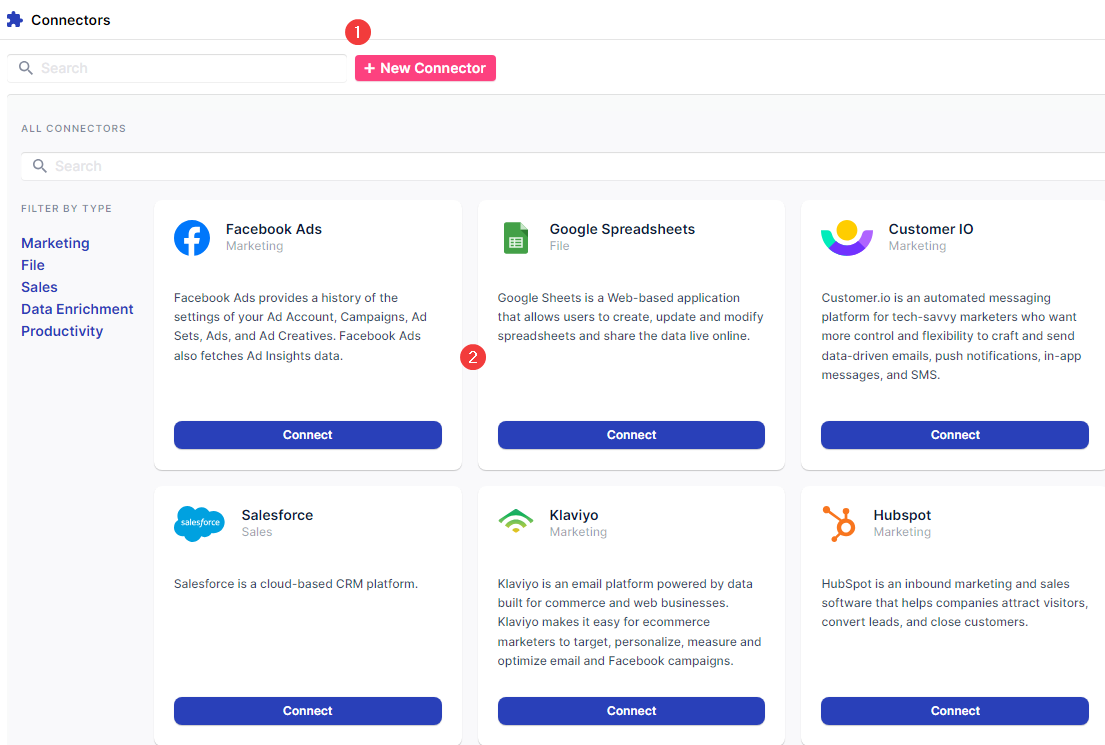Click the Facebook Ads logo
Image resolution: width=1105 pixels, height=745 pixels.
192,238
